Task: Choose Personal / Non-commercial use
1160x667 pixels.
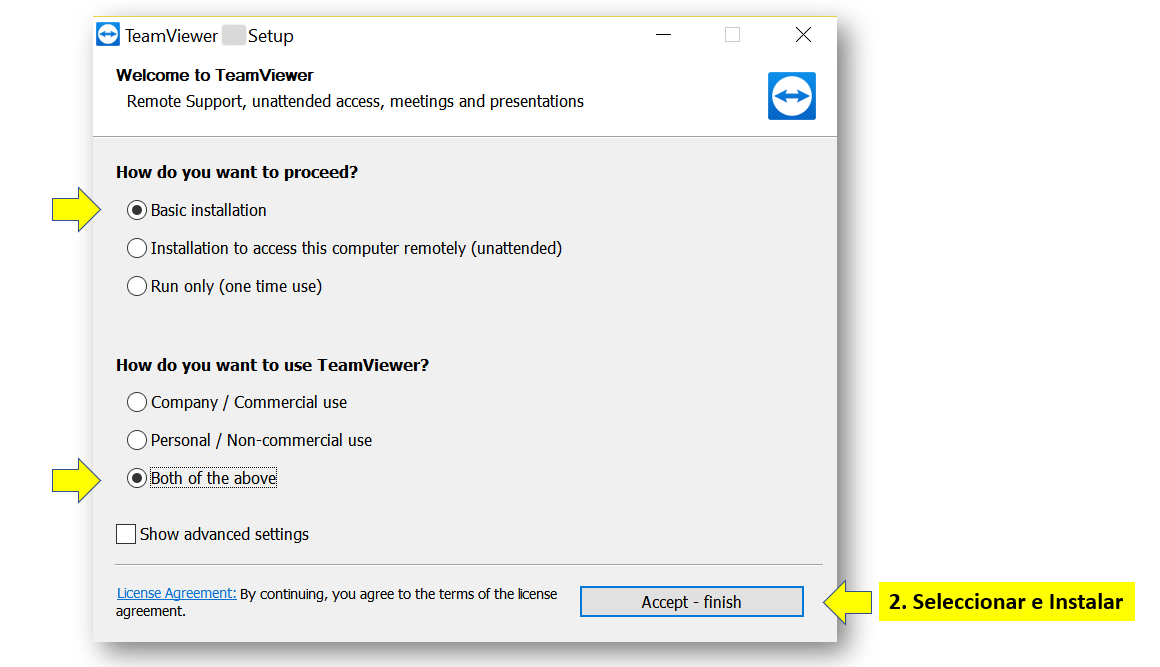Action: coord(137,440)
